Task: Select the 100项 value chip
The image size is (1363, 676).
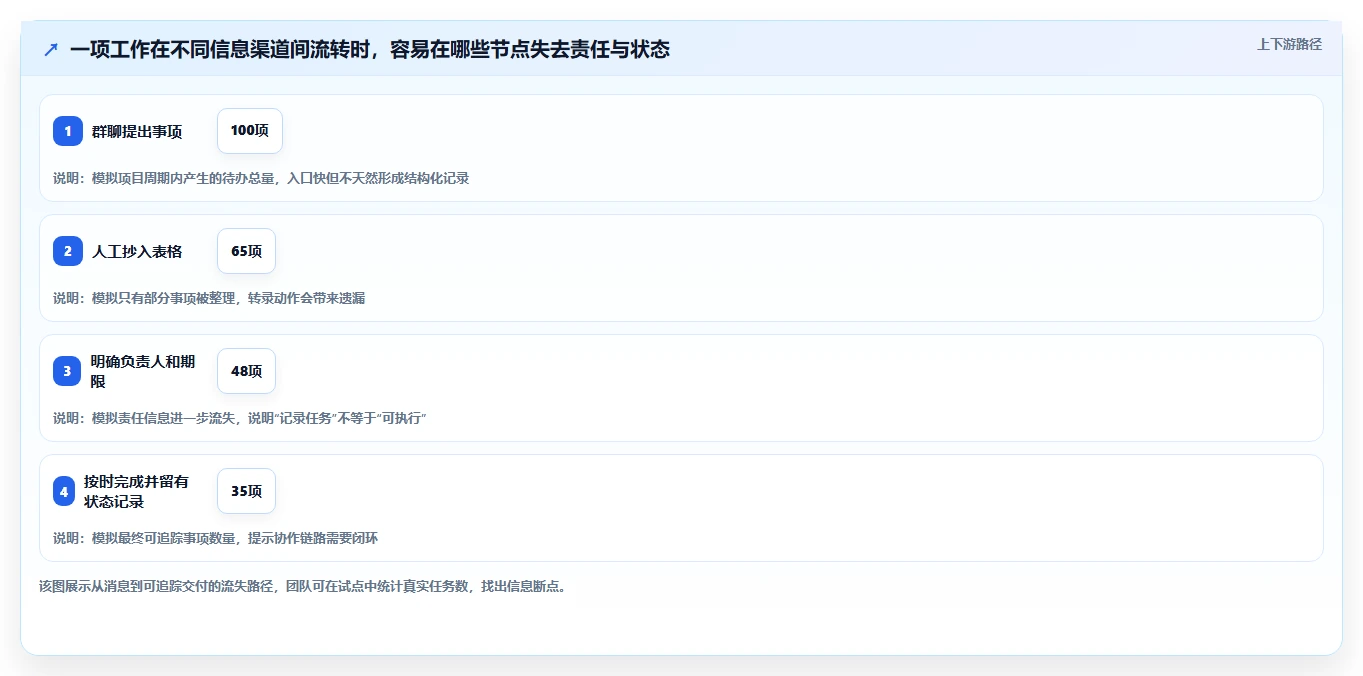Action: pyautogui.click(x=250, y=131)
